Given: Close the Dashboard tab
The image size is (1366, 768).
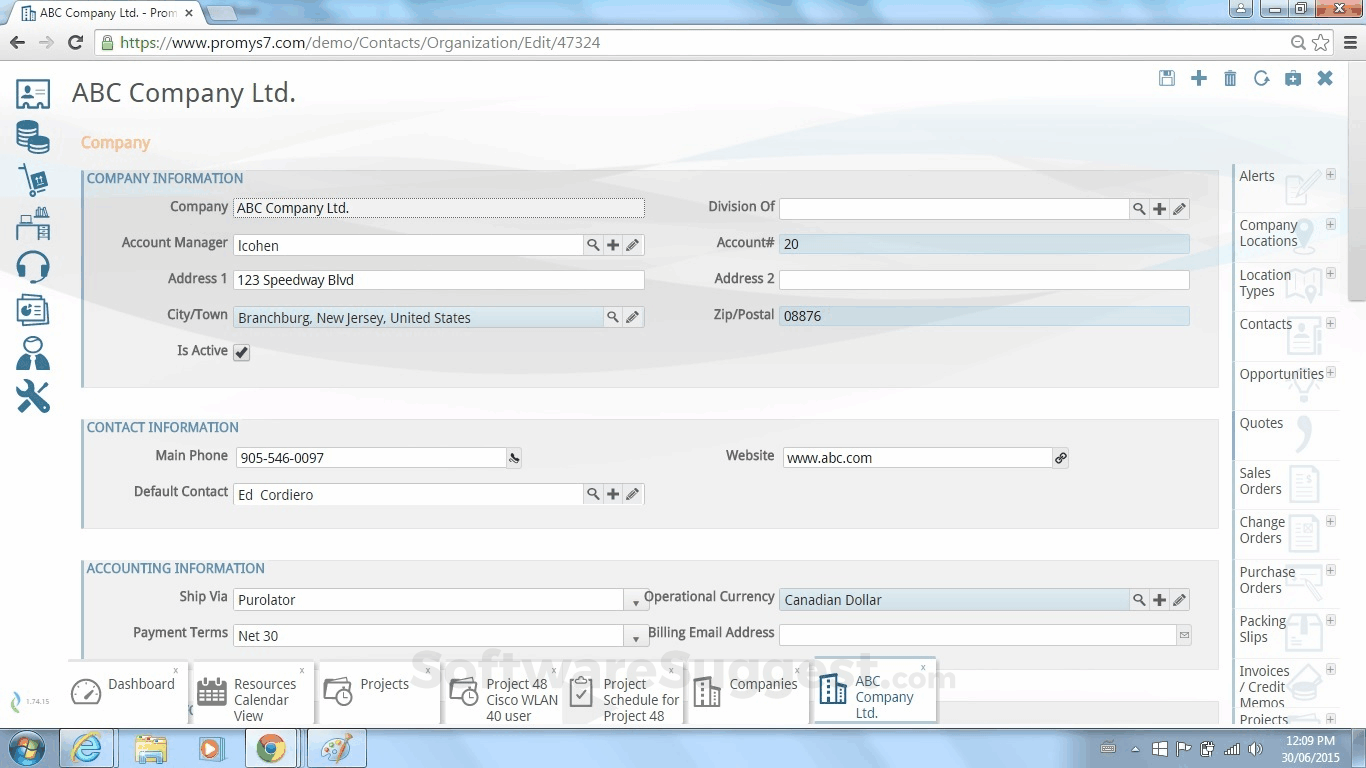Looking at the screenshot, I should tap(176, 670).
